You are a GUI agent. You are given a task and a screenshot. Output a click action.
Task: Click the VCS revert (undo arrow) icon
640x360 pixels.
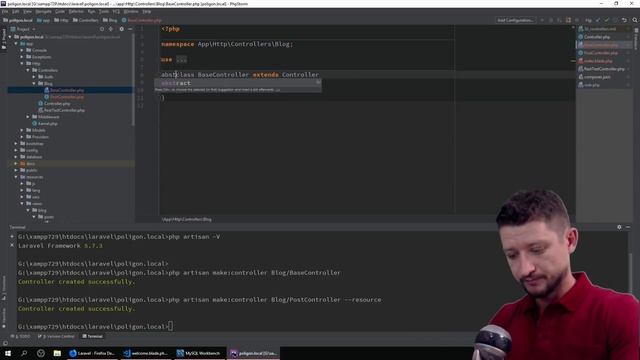coord(624,20)
